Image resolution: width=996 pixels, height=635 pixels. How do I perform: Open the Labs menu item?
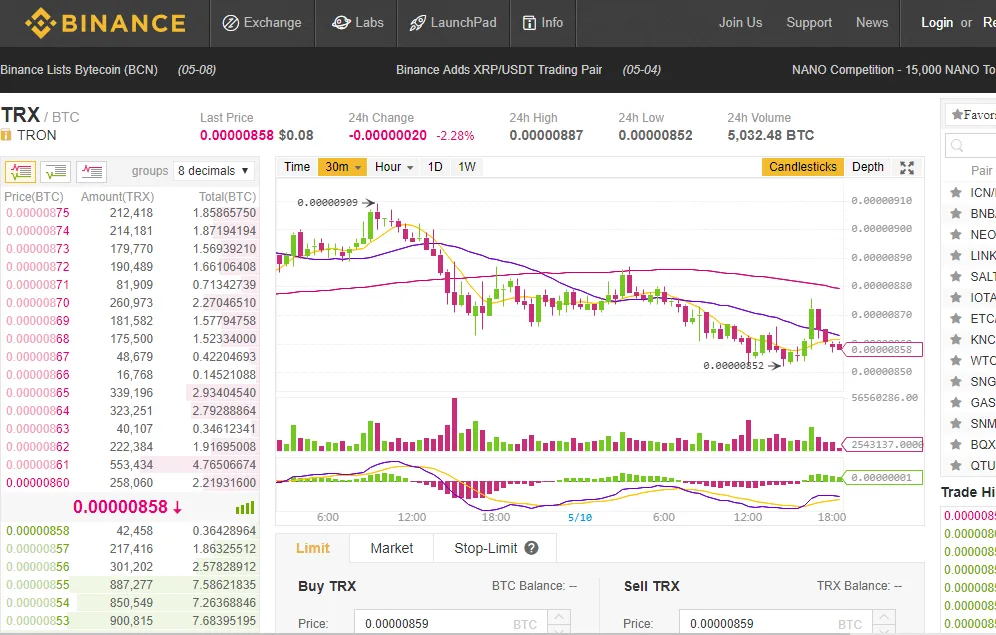pos(358,23)
